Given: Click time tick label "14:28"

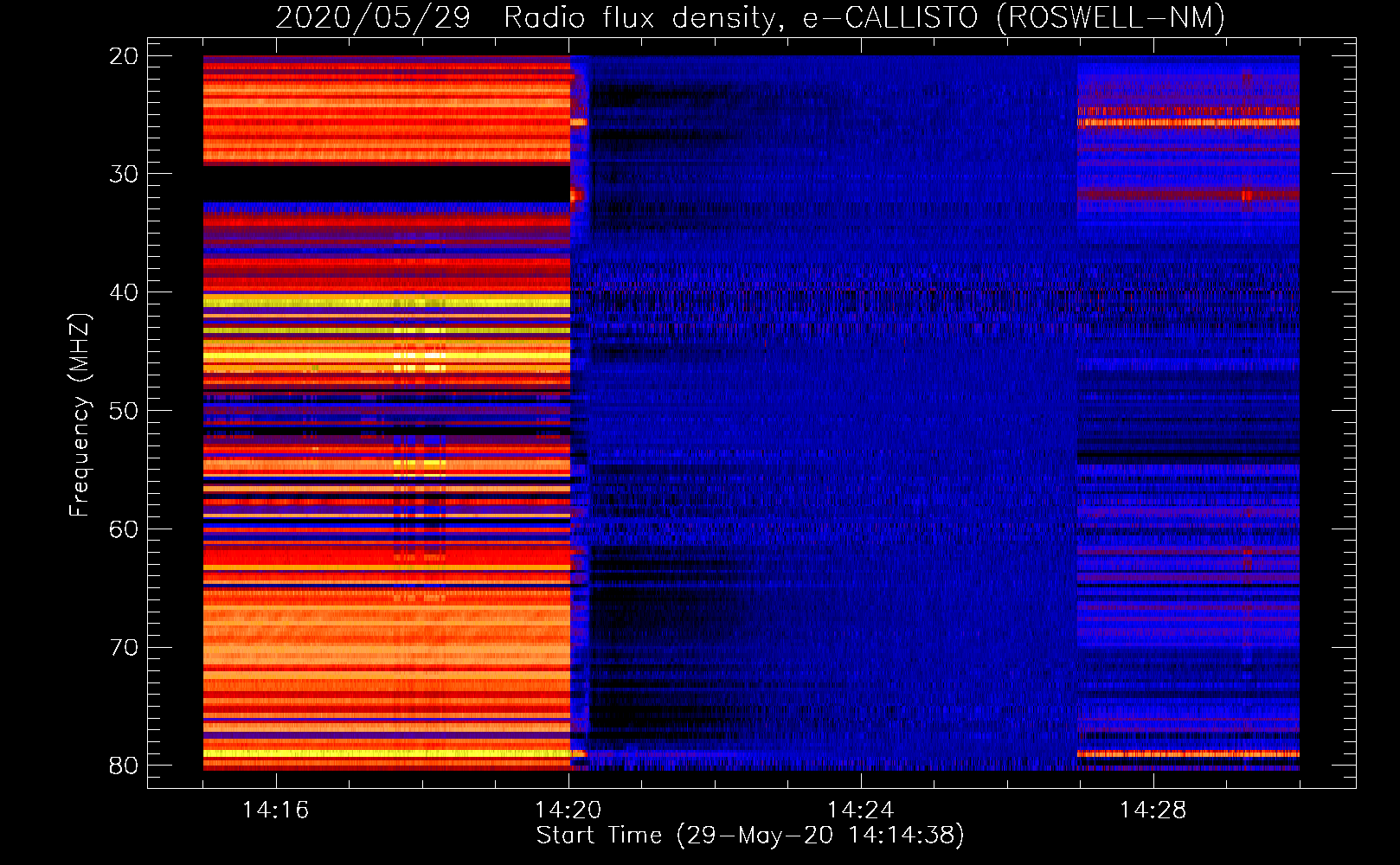Looking at the screenshot, I should (x=1153, y=811).
